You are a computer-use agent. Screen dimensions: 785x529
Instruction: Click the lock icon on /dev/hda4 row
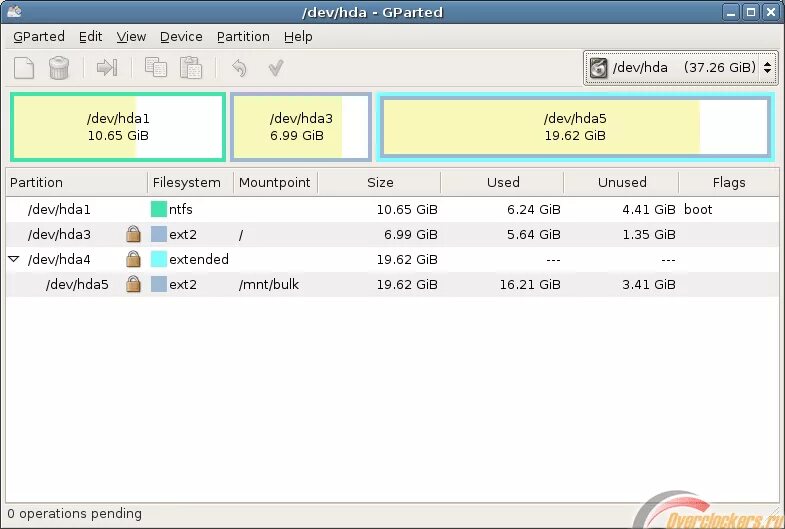point(133,259)
